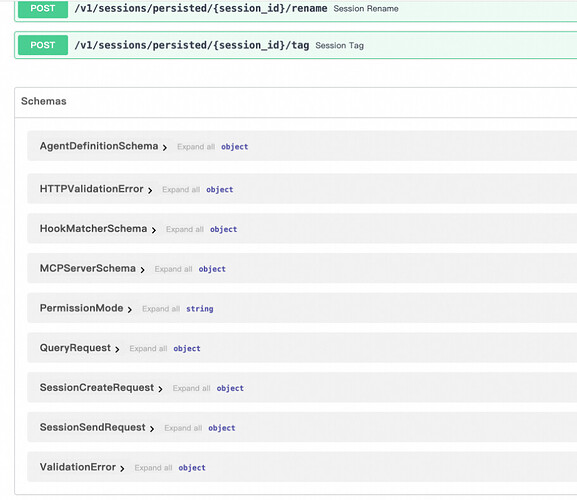Expand the AgentDefinitionSchema chevron
Screen dimensions: 577x500
point(164,148)
